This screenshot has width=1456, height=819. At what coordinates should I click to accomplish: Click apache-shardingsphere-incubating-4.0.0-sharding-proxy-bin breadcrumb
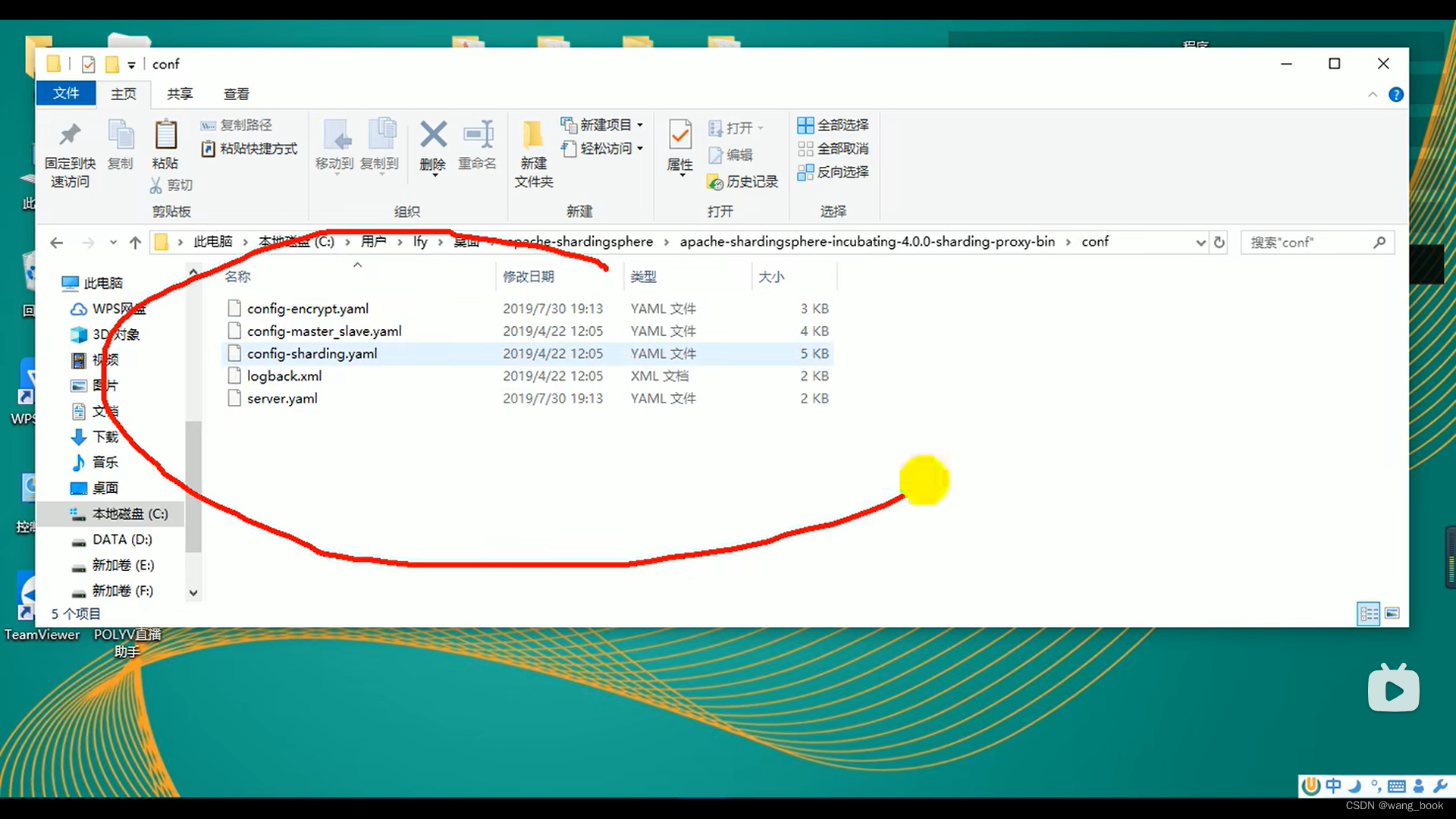pos(867,241)
